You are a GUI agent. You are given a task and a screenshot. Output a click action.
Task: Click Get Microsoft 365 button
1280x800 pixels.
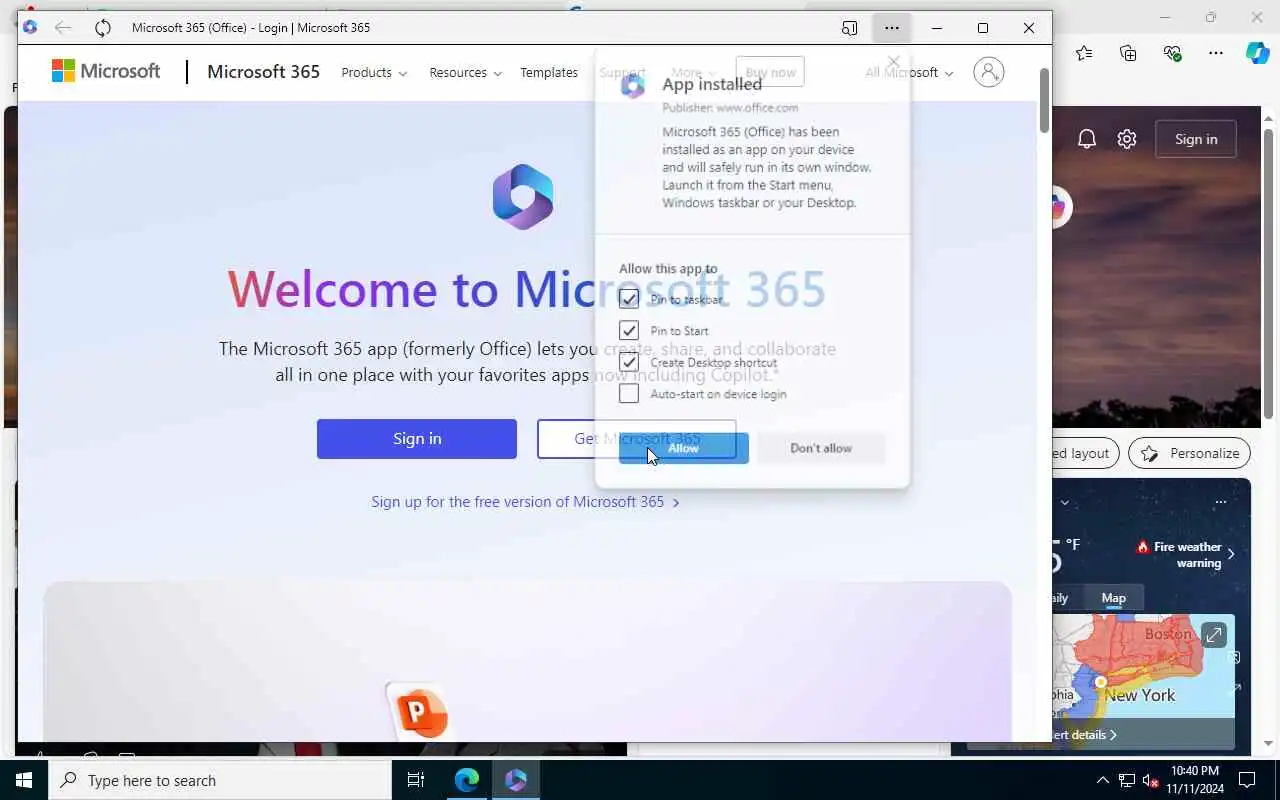pos(637,439)
